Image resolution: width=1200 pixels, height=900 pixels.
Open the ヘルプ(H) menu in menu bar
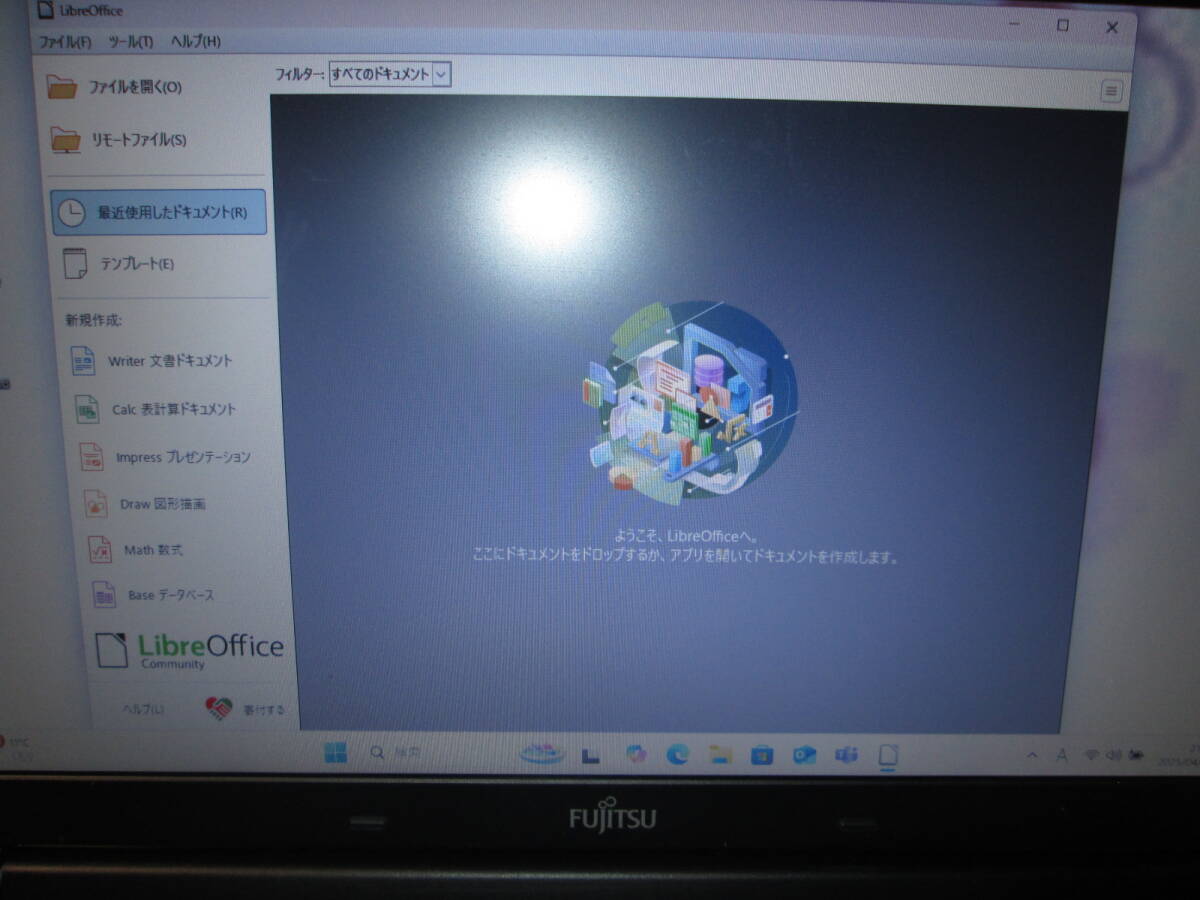196,42
